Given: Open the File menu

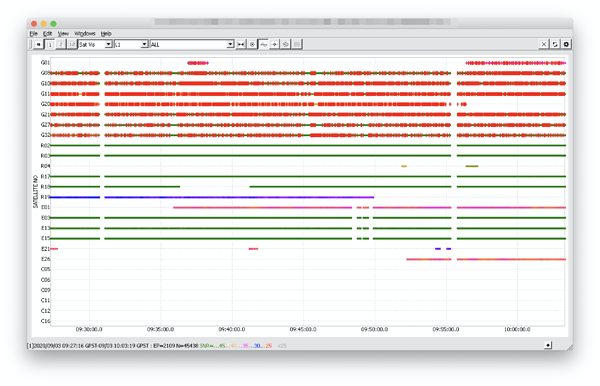Looking at the screenshot, I should pos(34,34).
